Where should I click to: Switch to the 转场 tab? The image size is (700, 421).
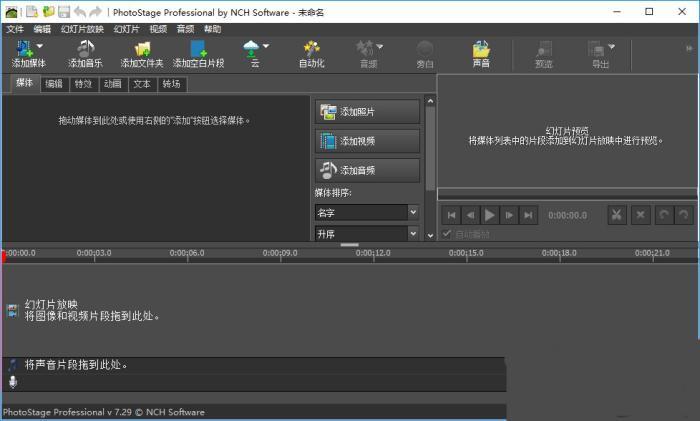coord(171,84)
